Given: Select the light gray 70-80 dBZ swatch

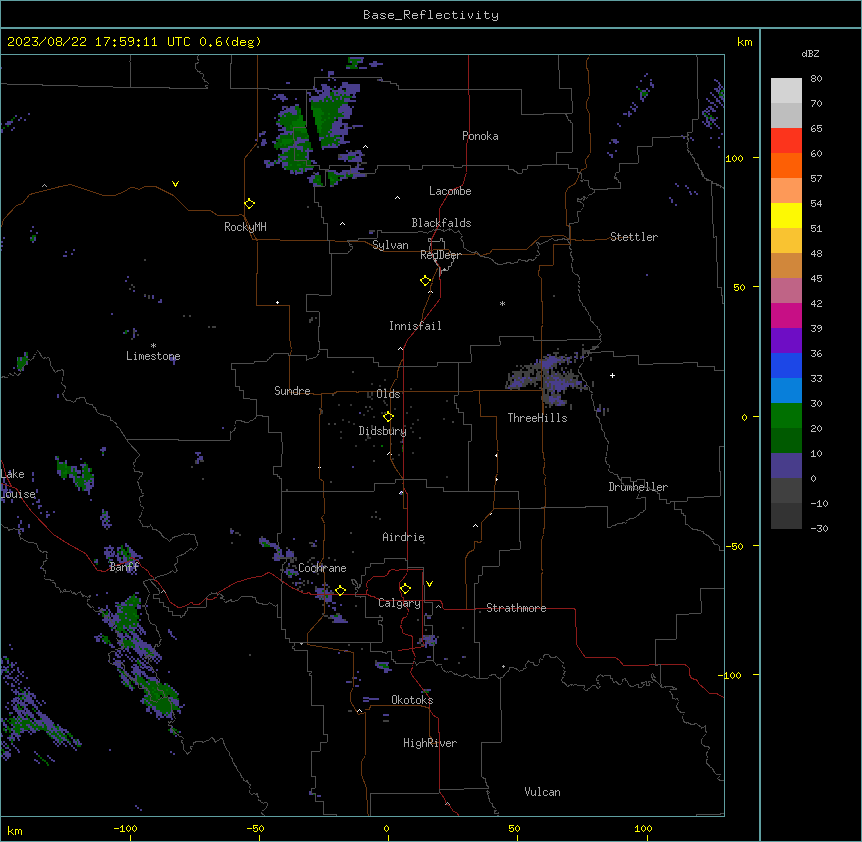Looking at the screenshot, I should coord(786,91).
